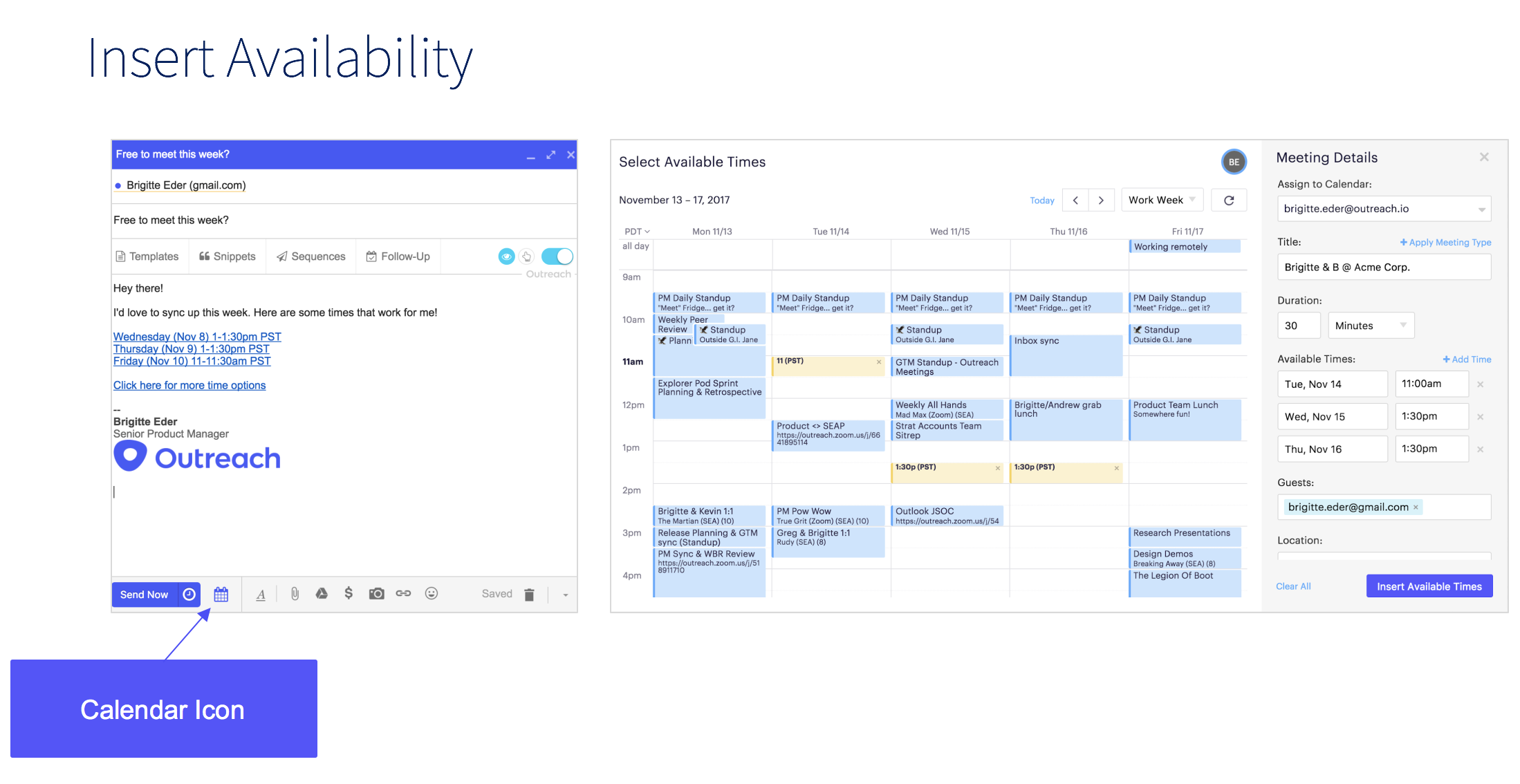
Task: Open the emoji picker
Action: point(431,593)
